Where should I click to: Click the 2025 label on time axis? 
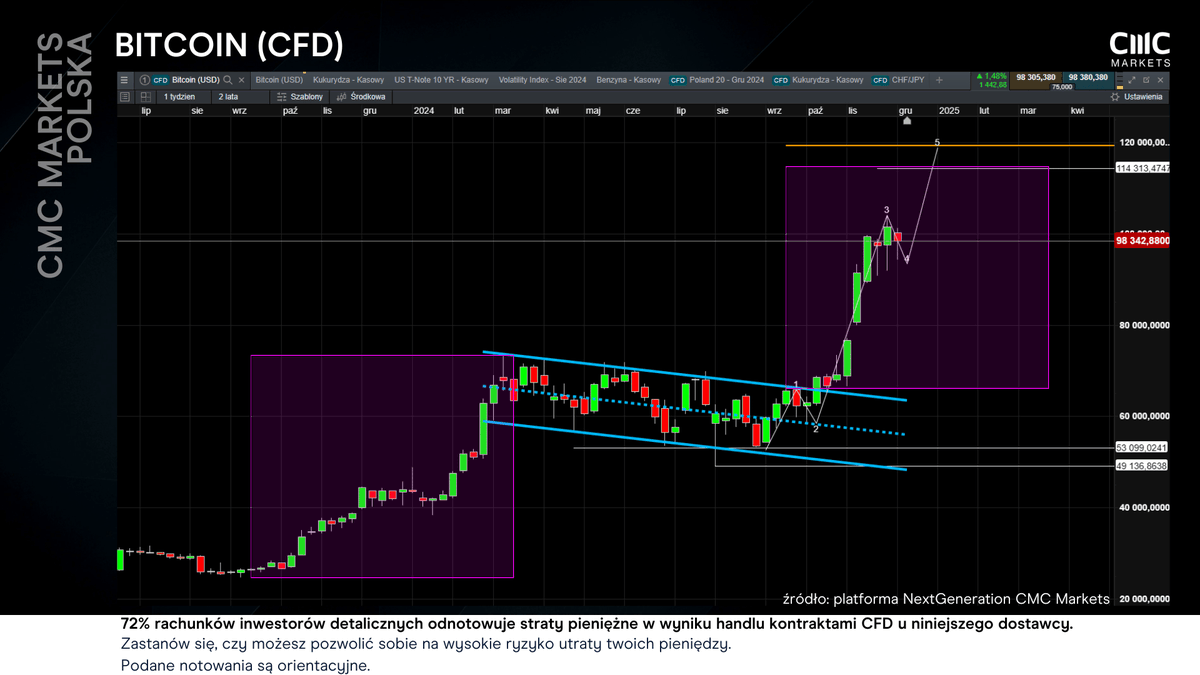point(948,110)
